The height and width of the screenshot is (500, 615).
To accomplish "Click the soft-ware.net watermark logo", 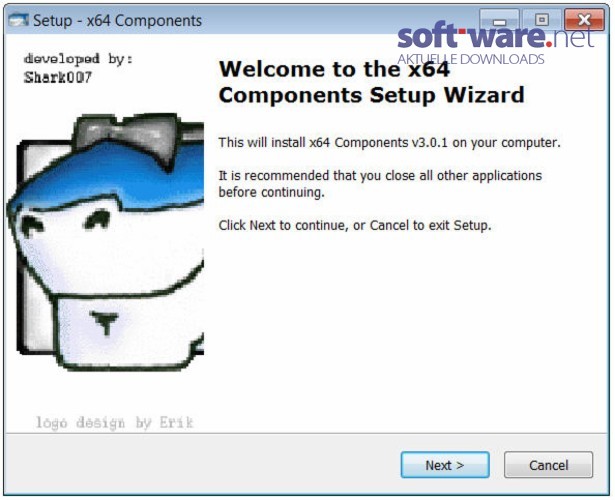I will (495, 36).
